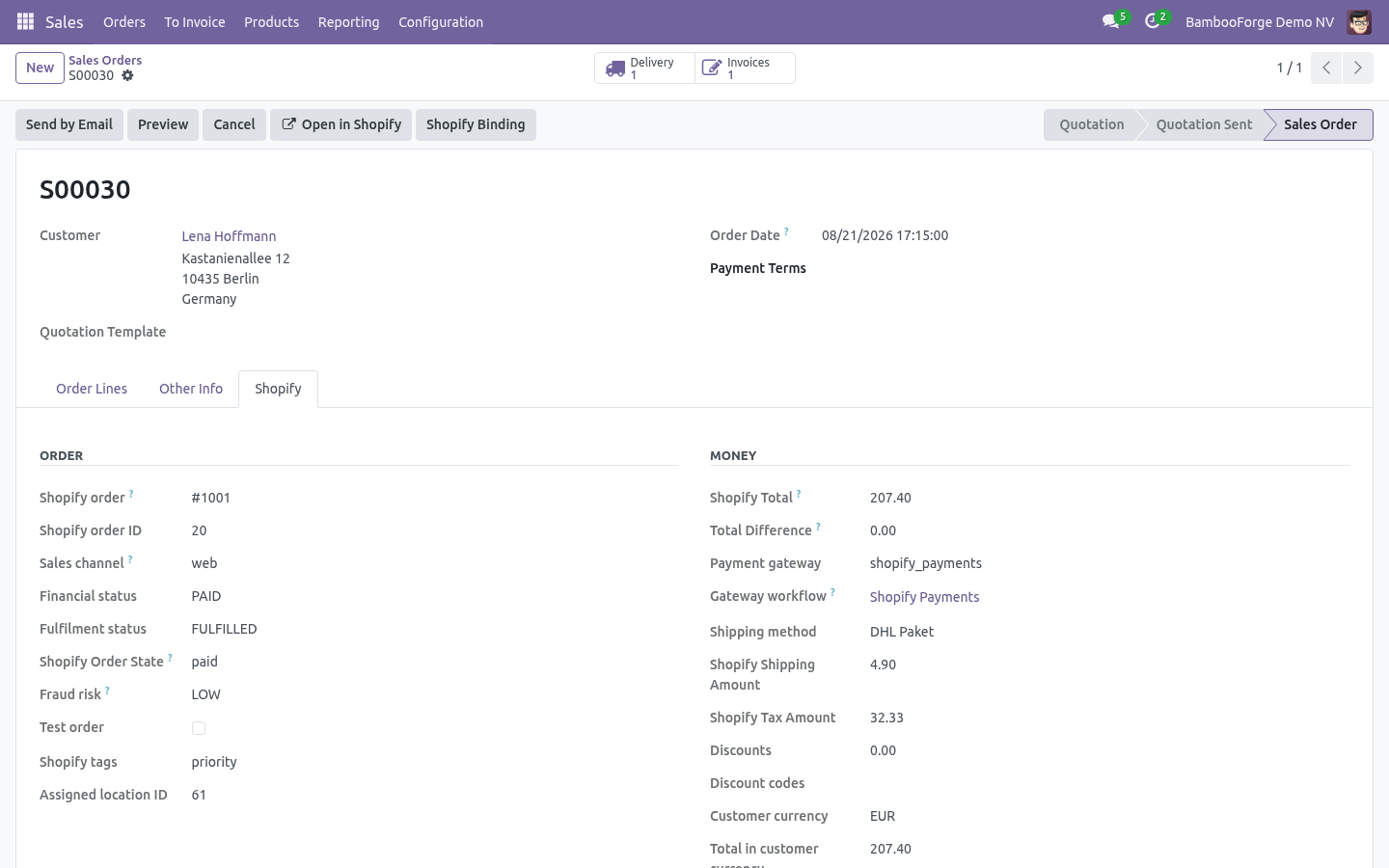Click the Preview button
This screenshot has width=1389, height=868.
(163, 124)
